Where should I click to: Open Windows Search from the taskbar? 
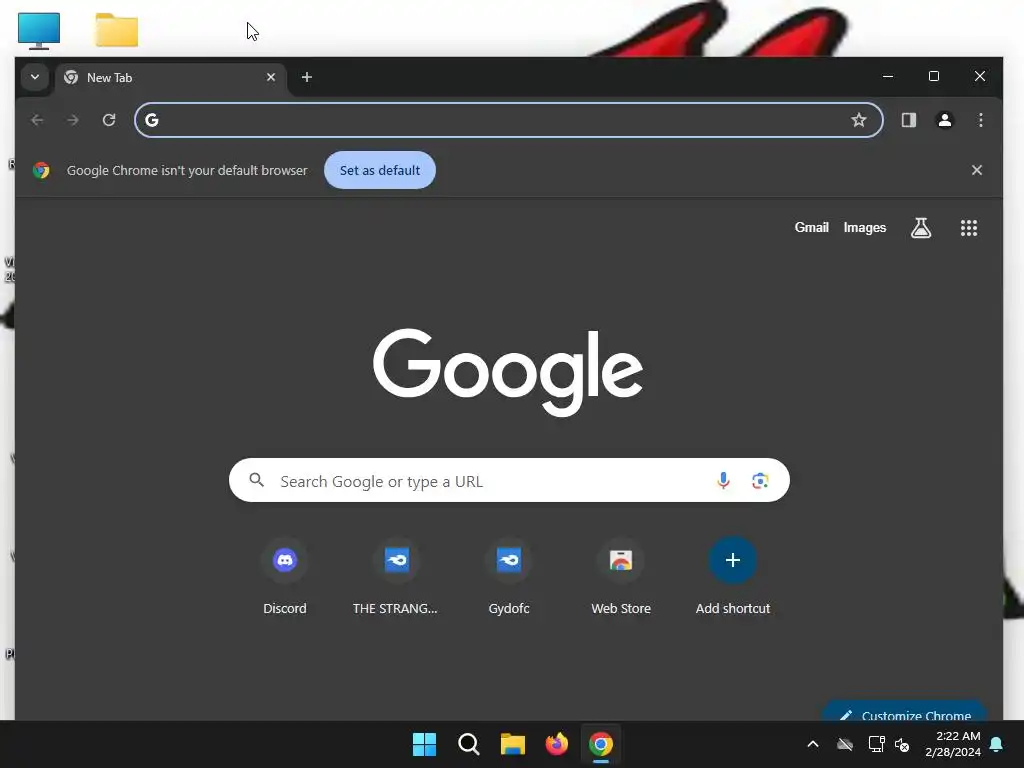(x=468, y=744)
